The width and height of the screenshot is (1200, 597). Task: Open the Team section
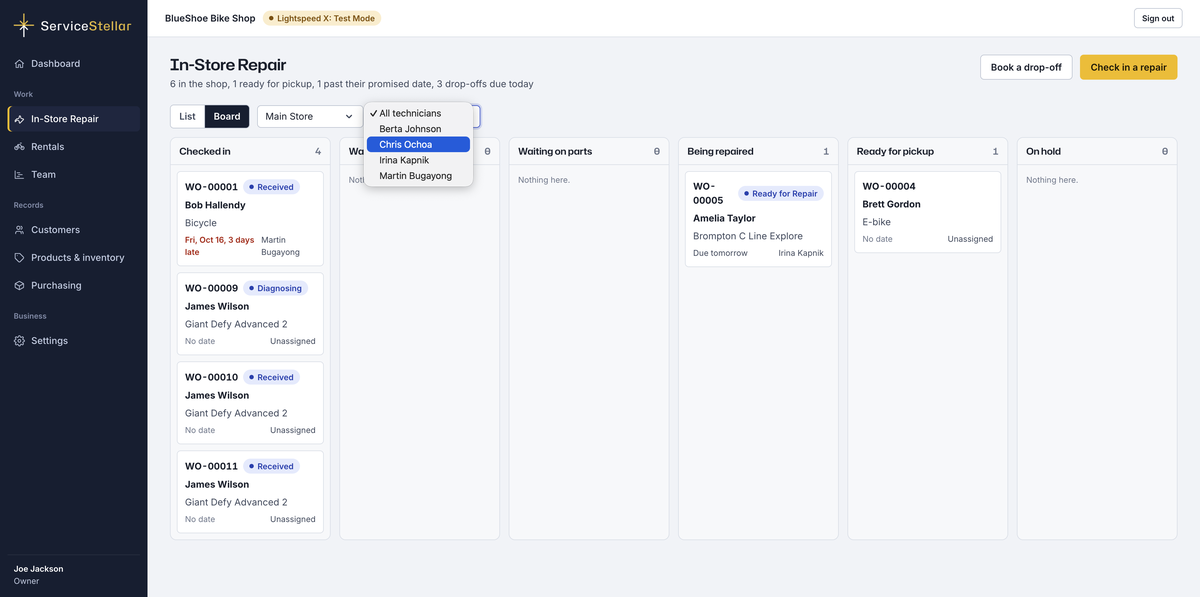click(x=74, y=175)
